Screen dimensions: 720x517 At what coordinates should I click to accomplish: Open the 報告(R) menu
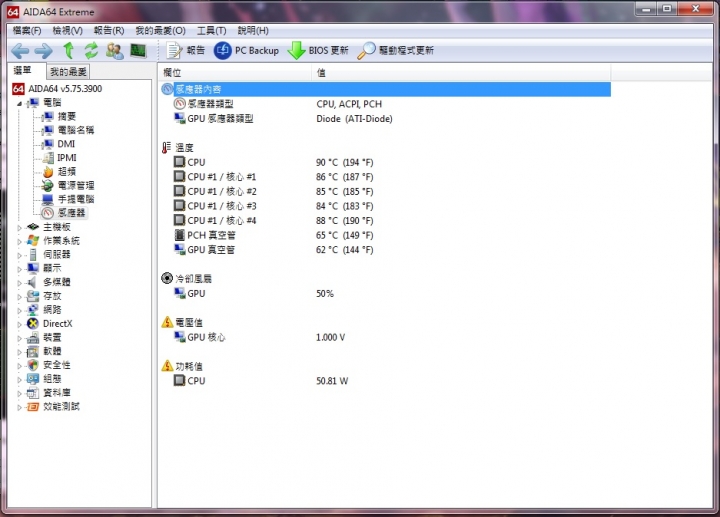click(x=109, y=31)
